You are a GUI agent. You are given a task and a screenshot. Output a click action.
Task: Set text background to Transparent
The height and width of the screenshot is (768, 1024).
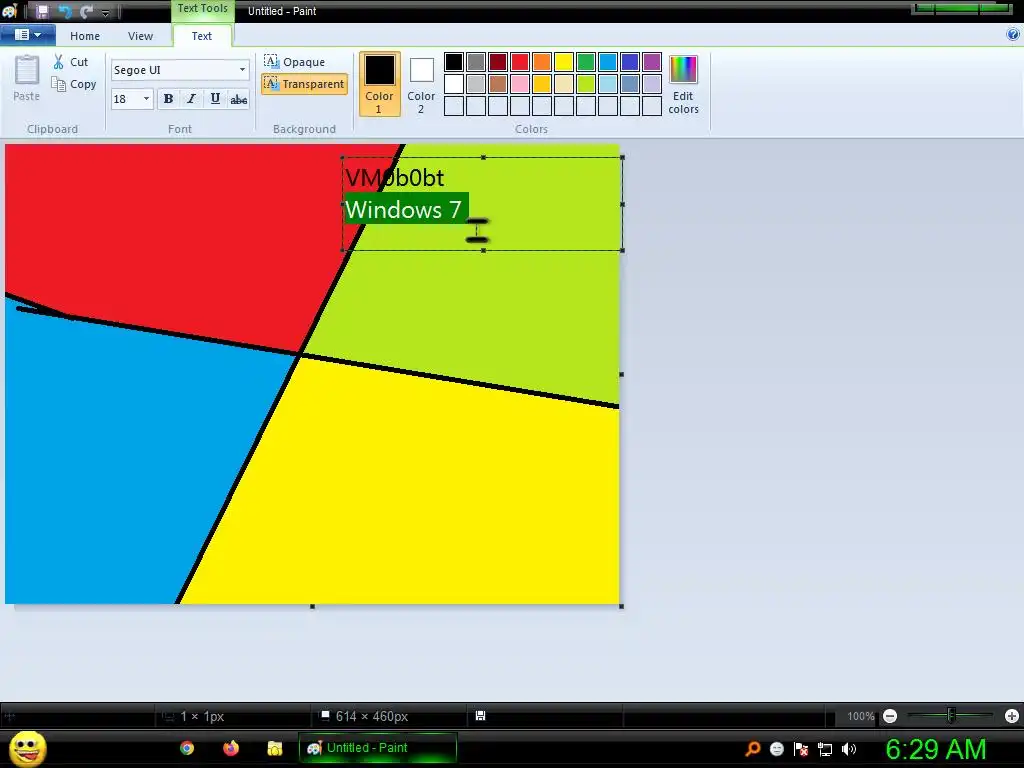(x=304, y=84)
